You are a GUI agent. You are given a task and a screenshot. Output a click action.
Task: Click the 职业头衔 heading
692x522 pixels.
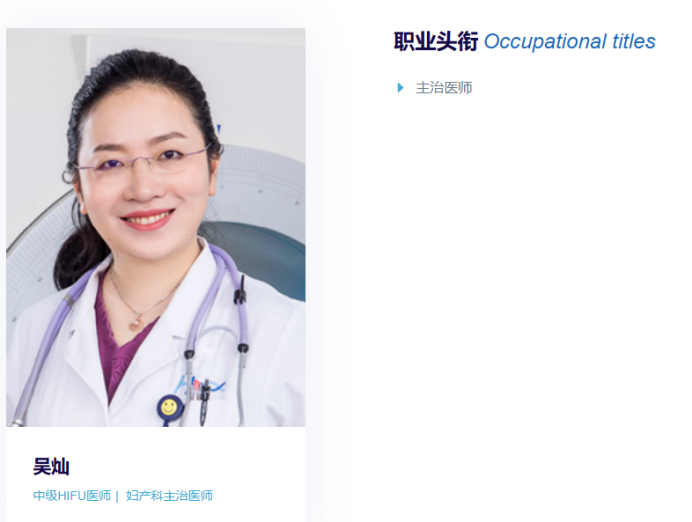coord(436,41)
